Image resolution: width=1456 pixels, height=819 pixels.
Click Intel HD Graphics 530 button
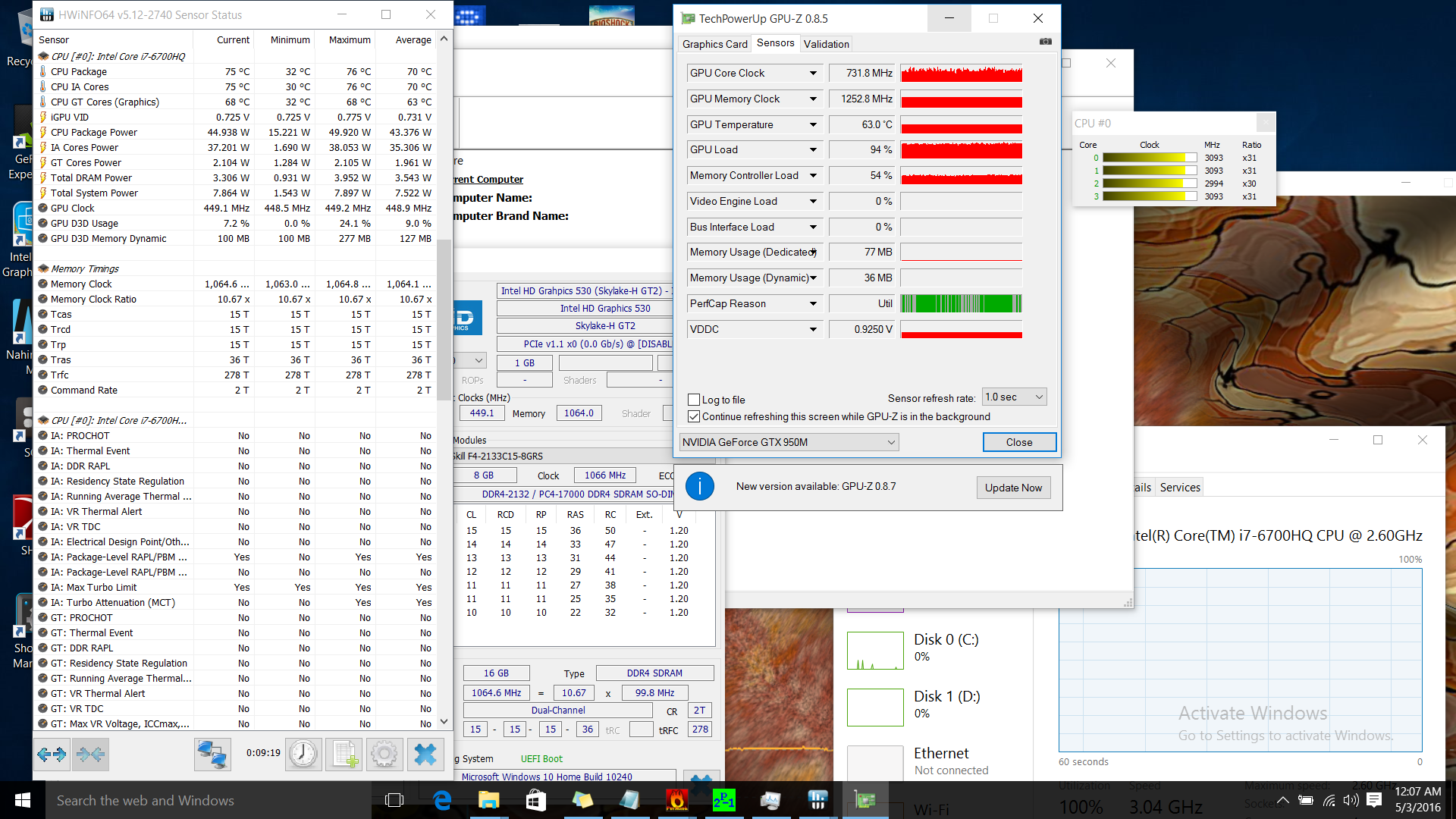(x=585, y=308)
